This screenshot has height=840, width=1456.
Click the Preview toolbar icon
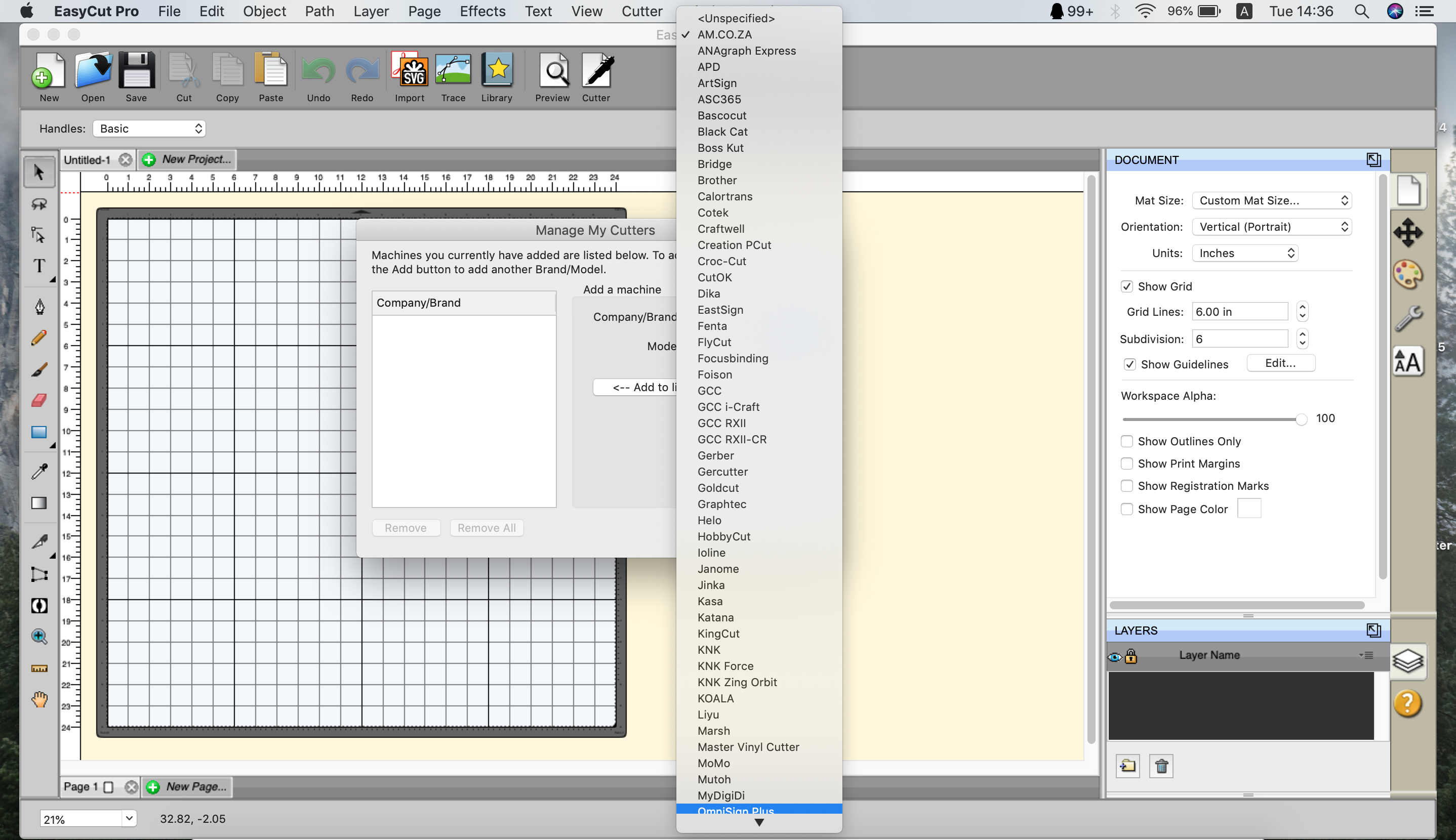552,75
